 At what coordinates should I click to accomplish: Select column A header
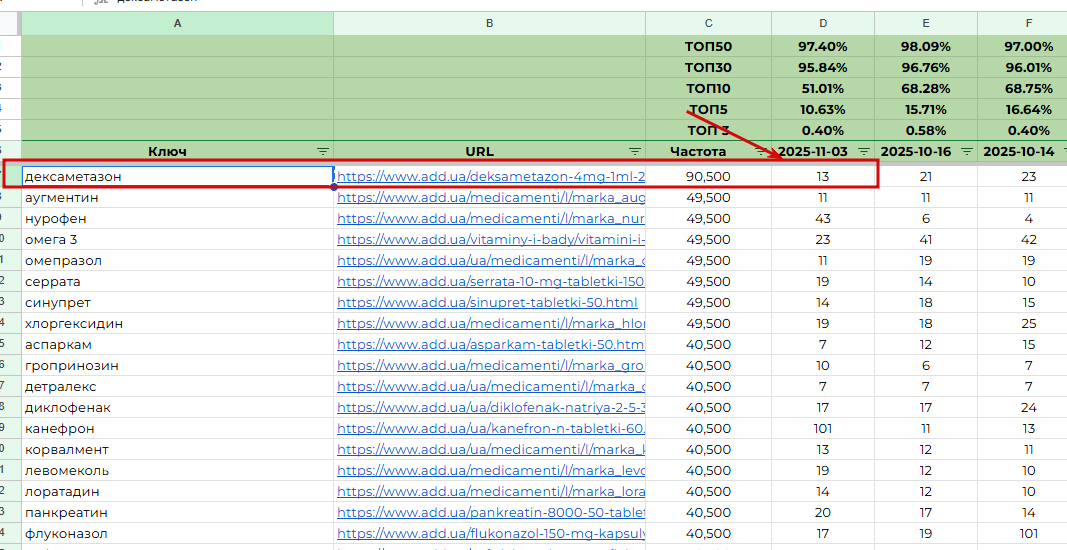(x=178, y=23)
